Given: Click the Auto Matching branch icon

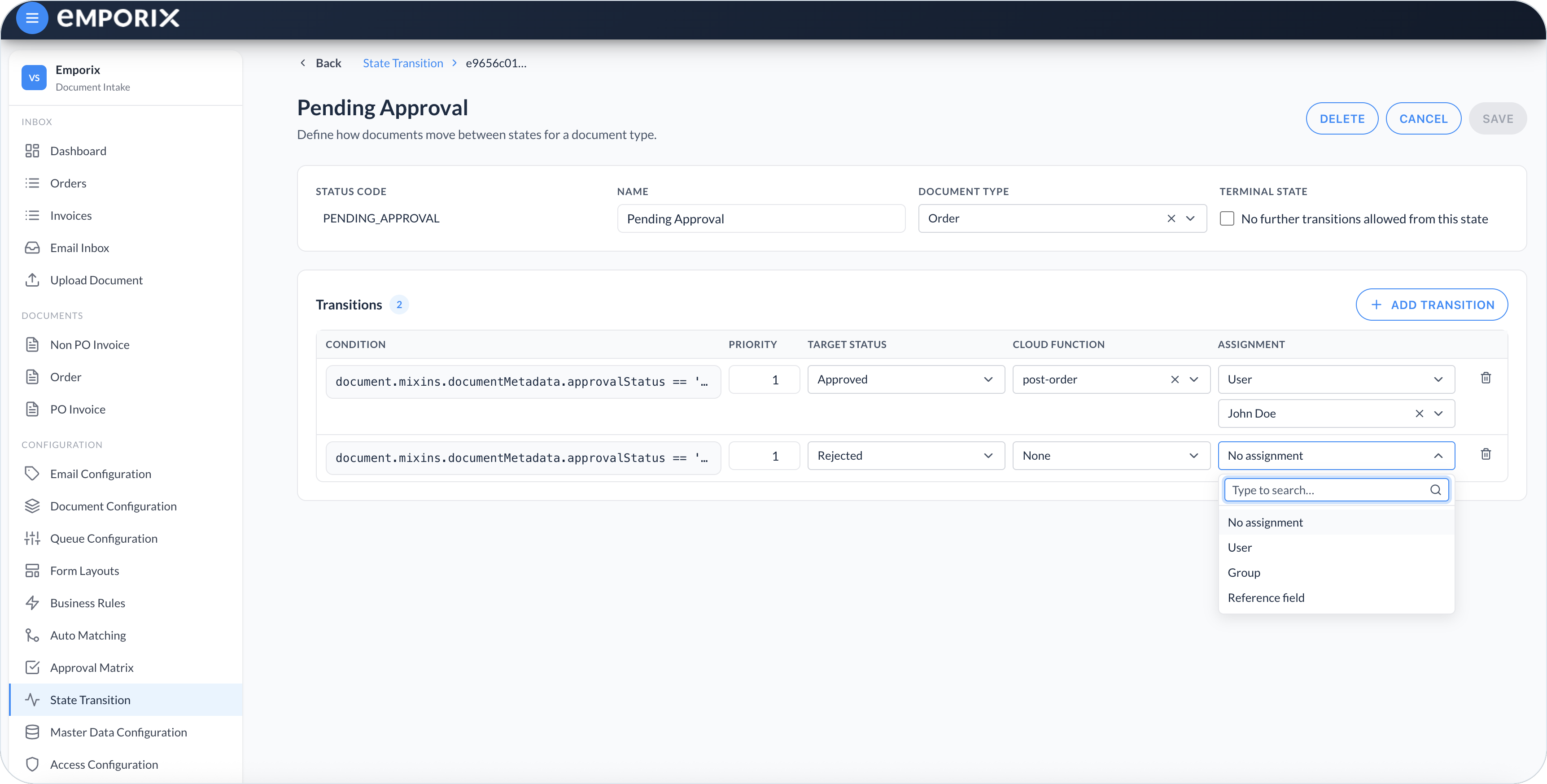Looking at the screenshot, I should (32, 636).
